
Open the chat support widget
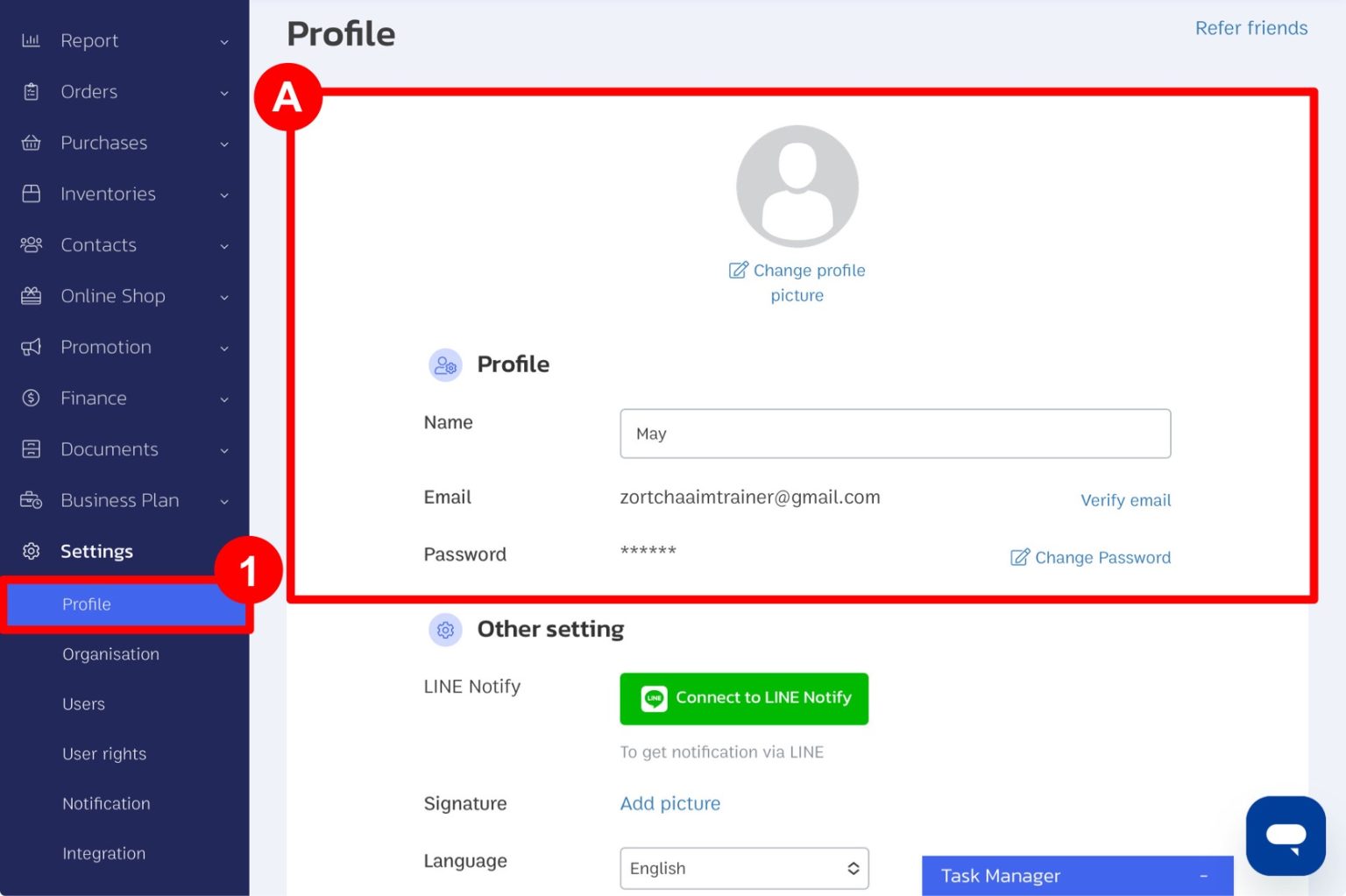1285,835
